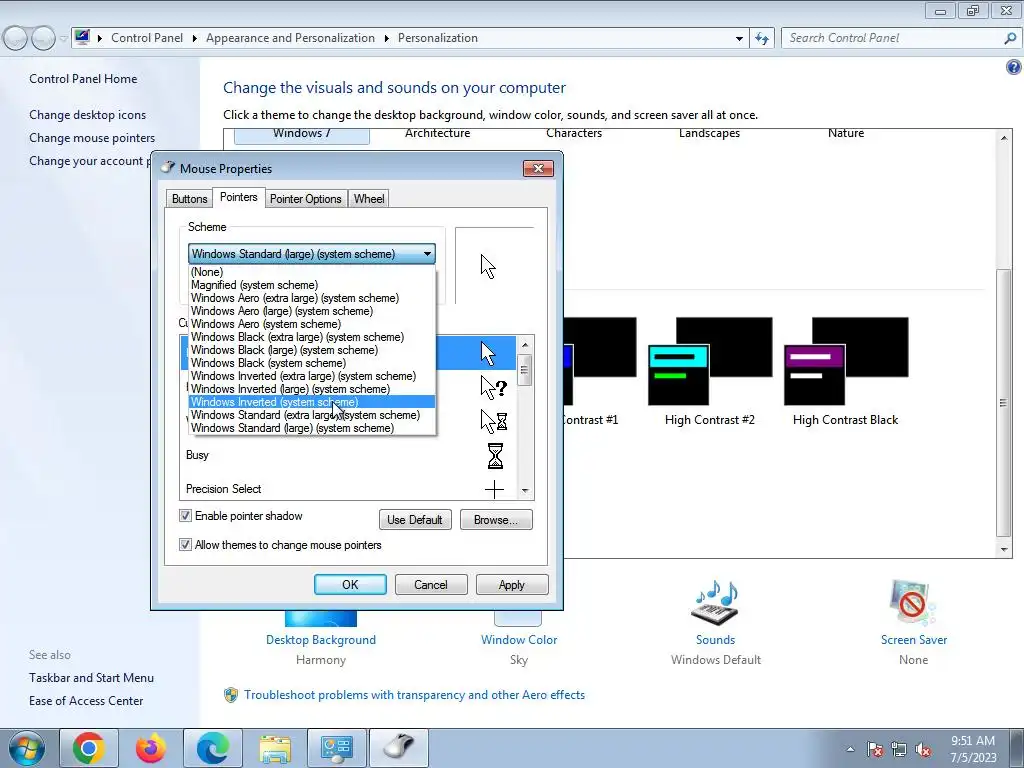Click the Control Panel address bar icon

(82, 37)
